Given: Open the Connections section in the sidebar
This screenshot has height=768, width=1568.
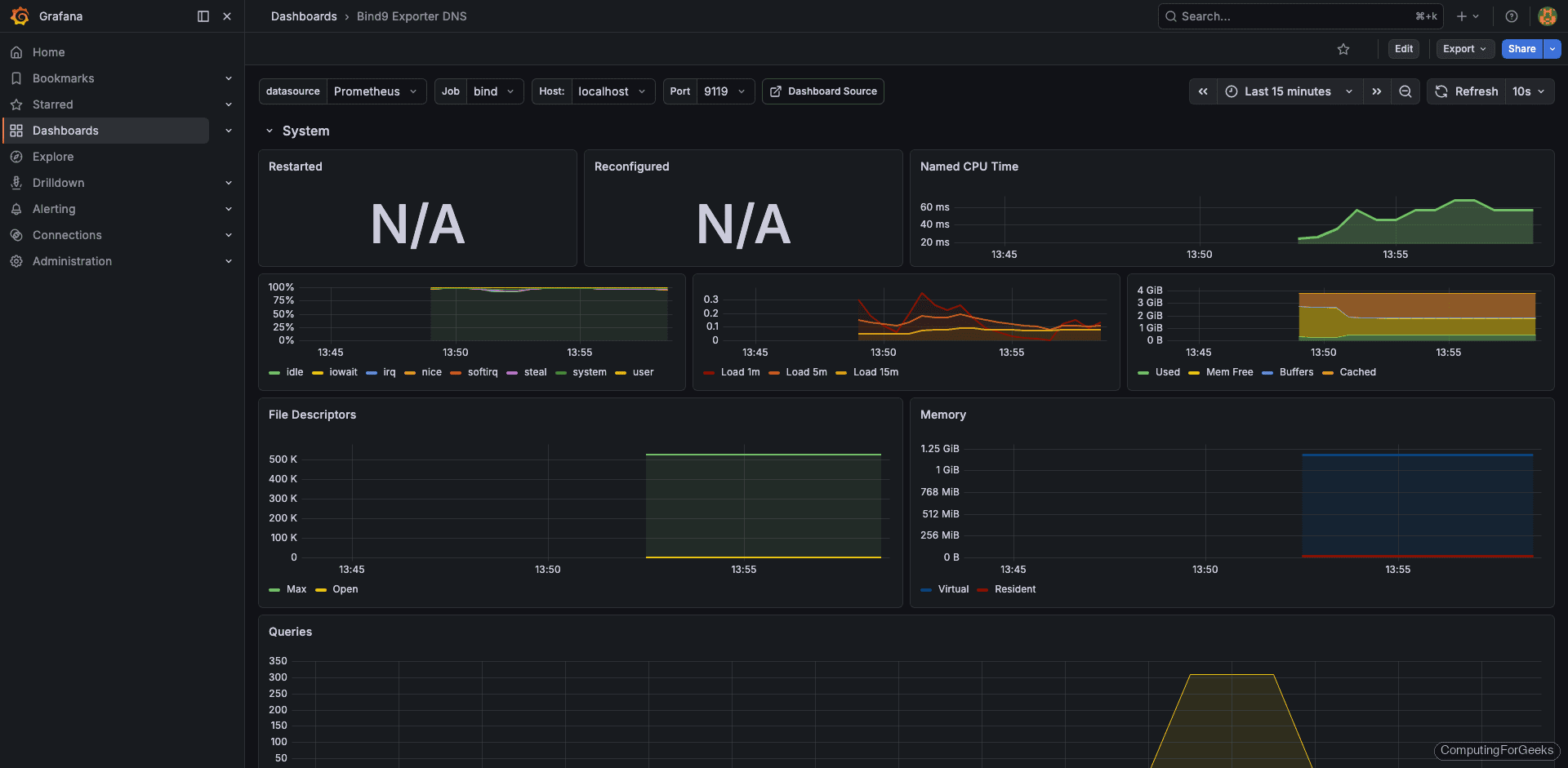Looking at the screenshot, I should tap(67, 235).
